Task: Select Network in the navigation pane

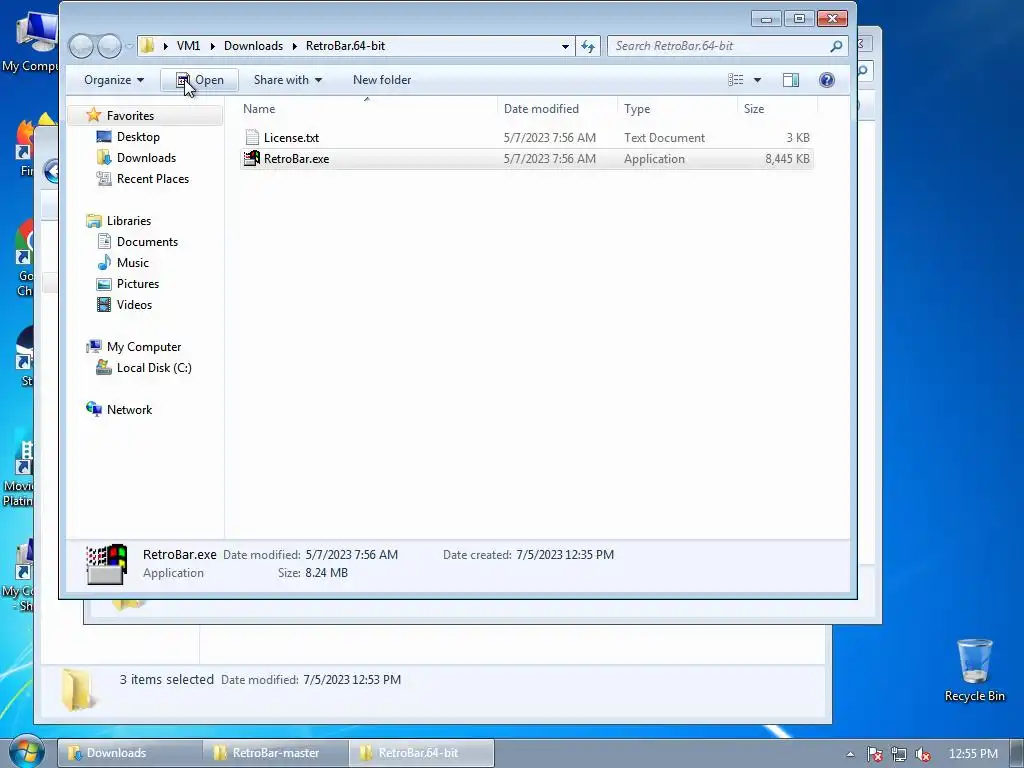Action: tap(129, 409)
